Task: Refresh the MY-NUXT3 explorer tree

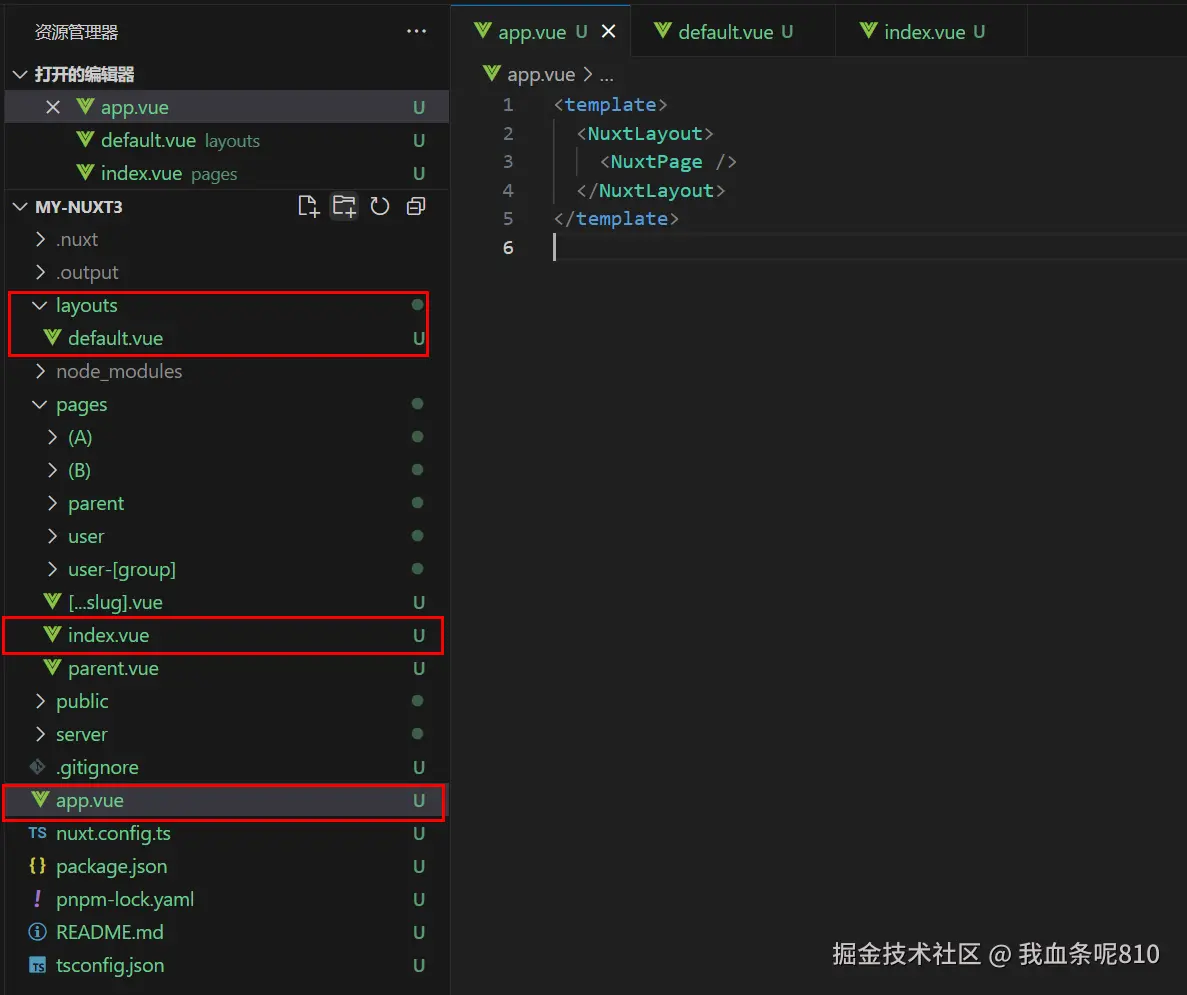Action: (380, 206)
